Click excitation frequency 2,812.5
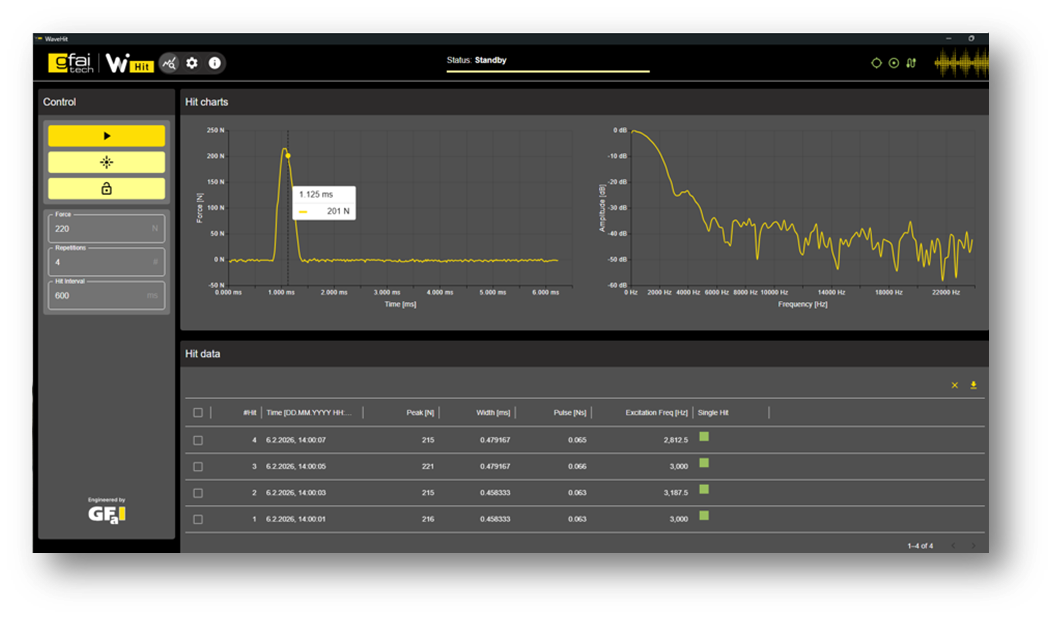Image resolution: width=1054 pixels, height=618 pixels. 676,440
